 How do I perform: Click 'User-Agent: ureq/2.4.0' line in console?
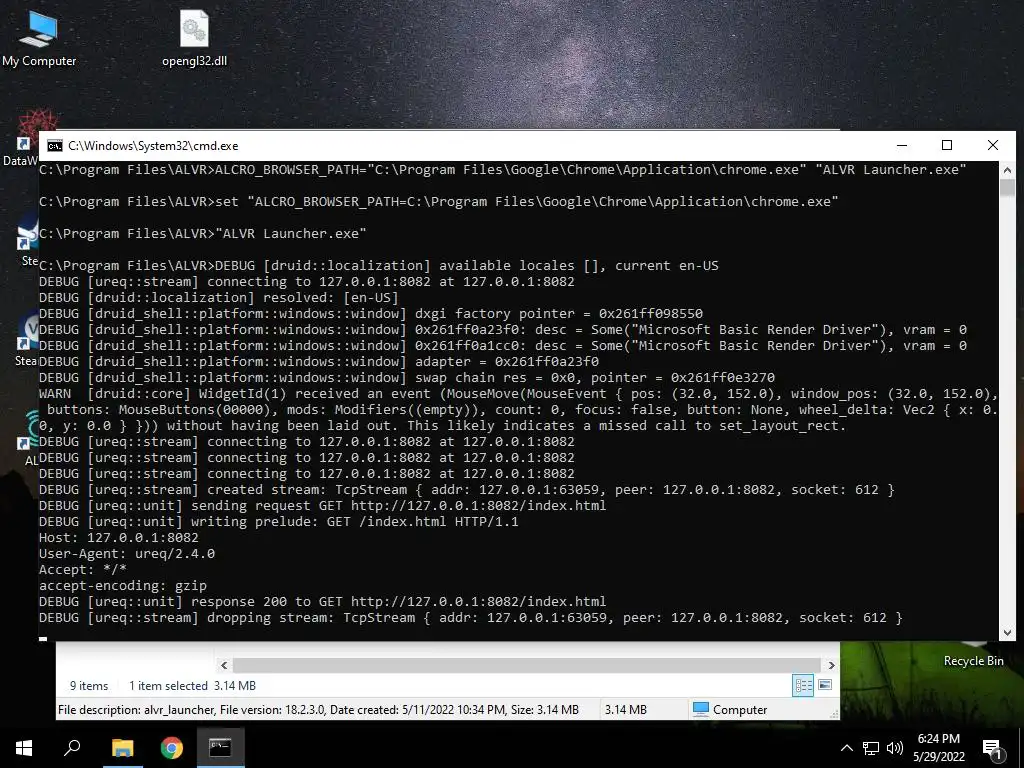click(127, 554)
